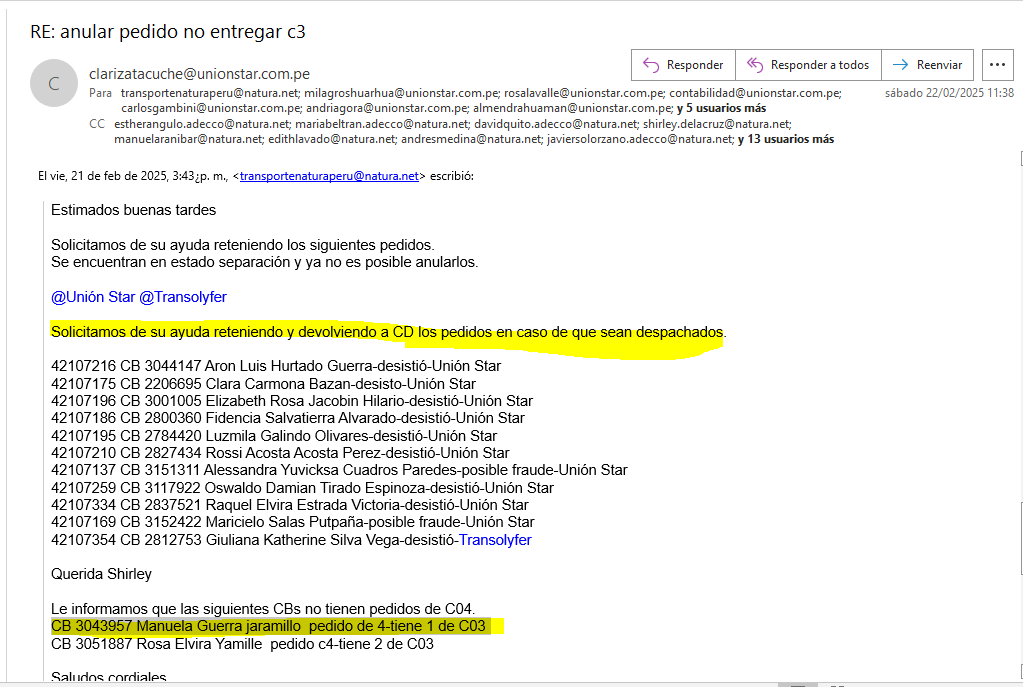Screen dimensions: 1023x687
Task: Click the Responder reply button
Action: point(683,65)
